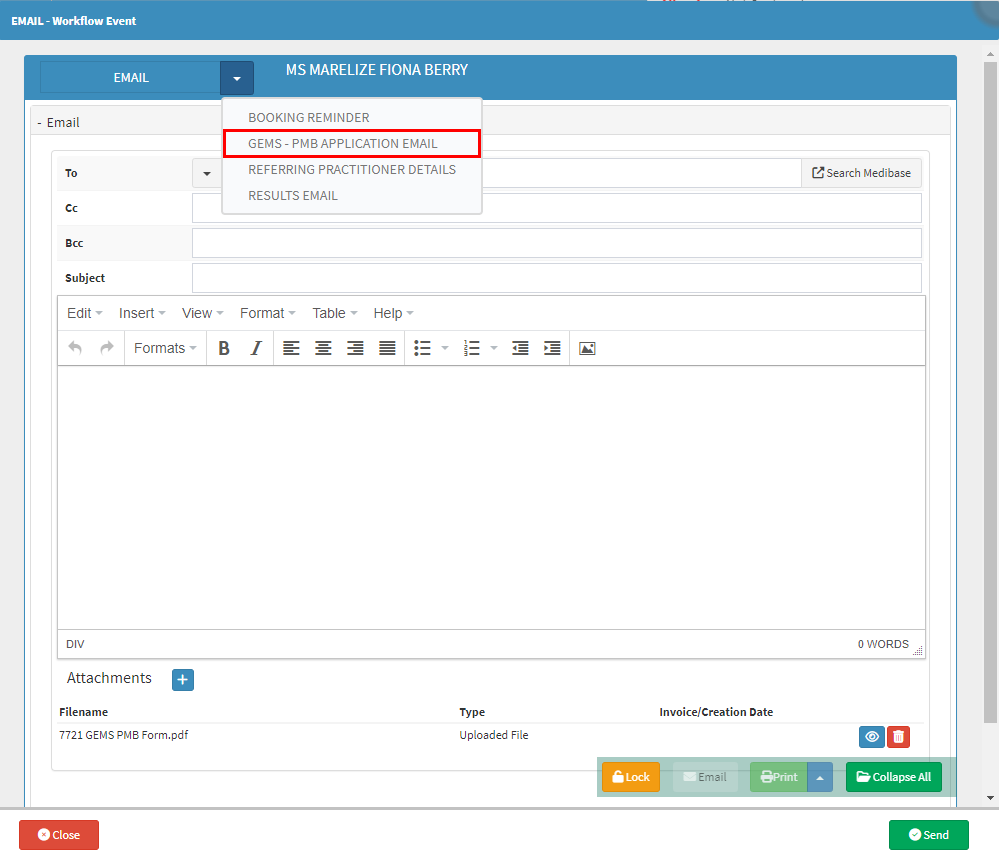Center align text in the editor

(323, 348)
